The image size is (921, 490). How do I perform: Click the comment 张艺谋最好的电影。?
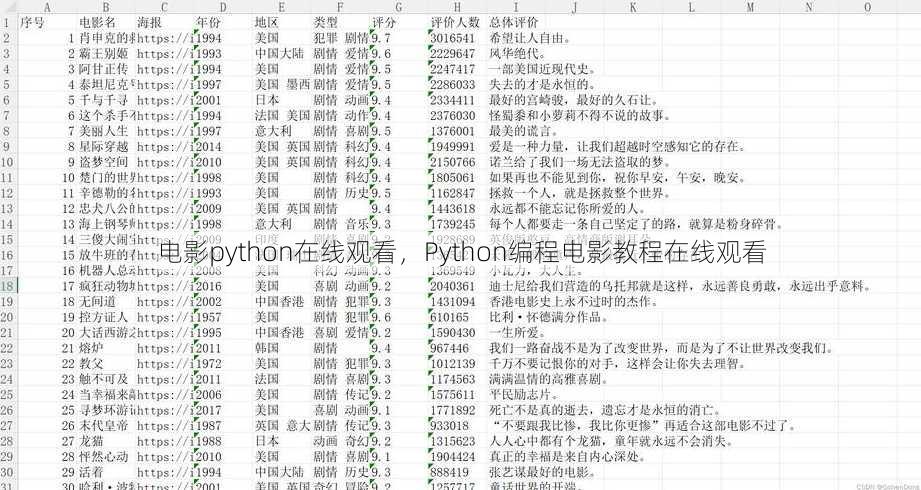click(543, 472)
